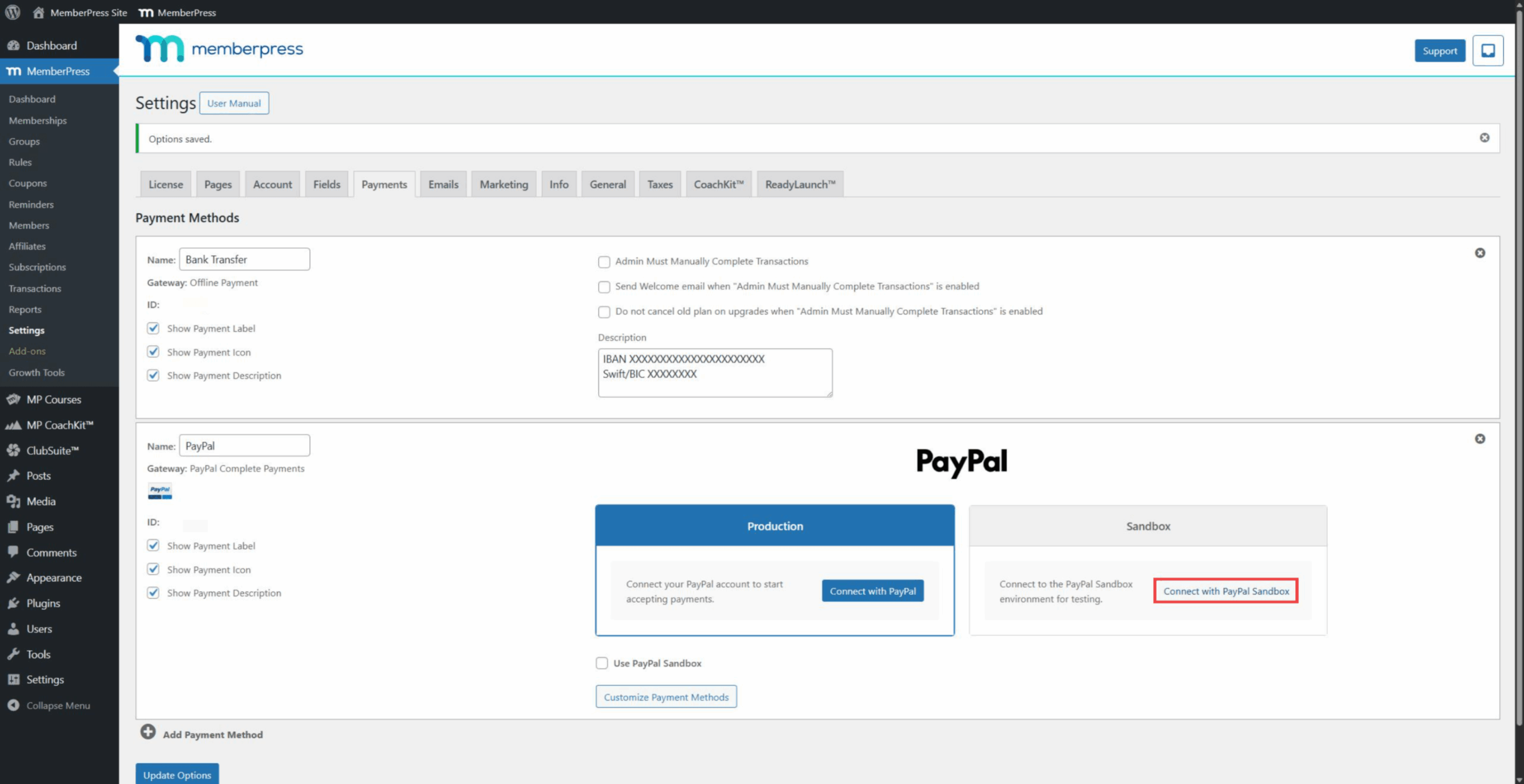Switch to the Taxes tab

coord(660,184)
